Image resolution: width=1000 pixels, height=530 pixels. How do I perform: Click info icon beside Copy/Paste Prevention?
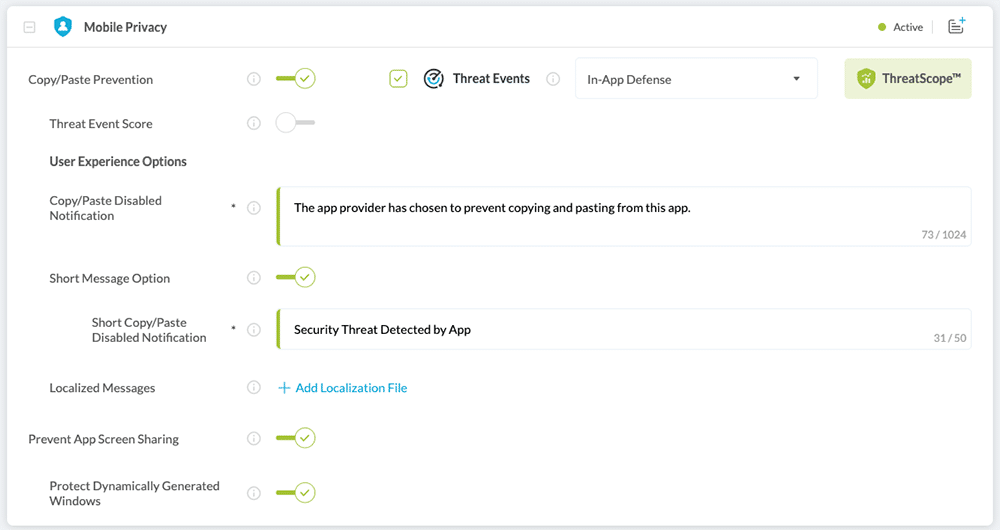pos(254,79)
